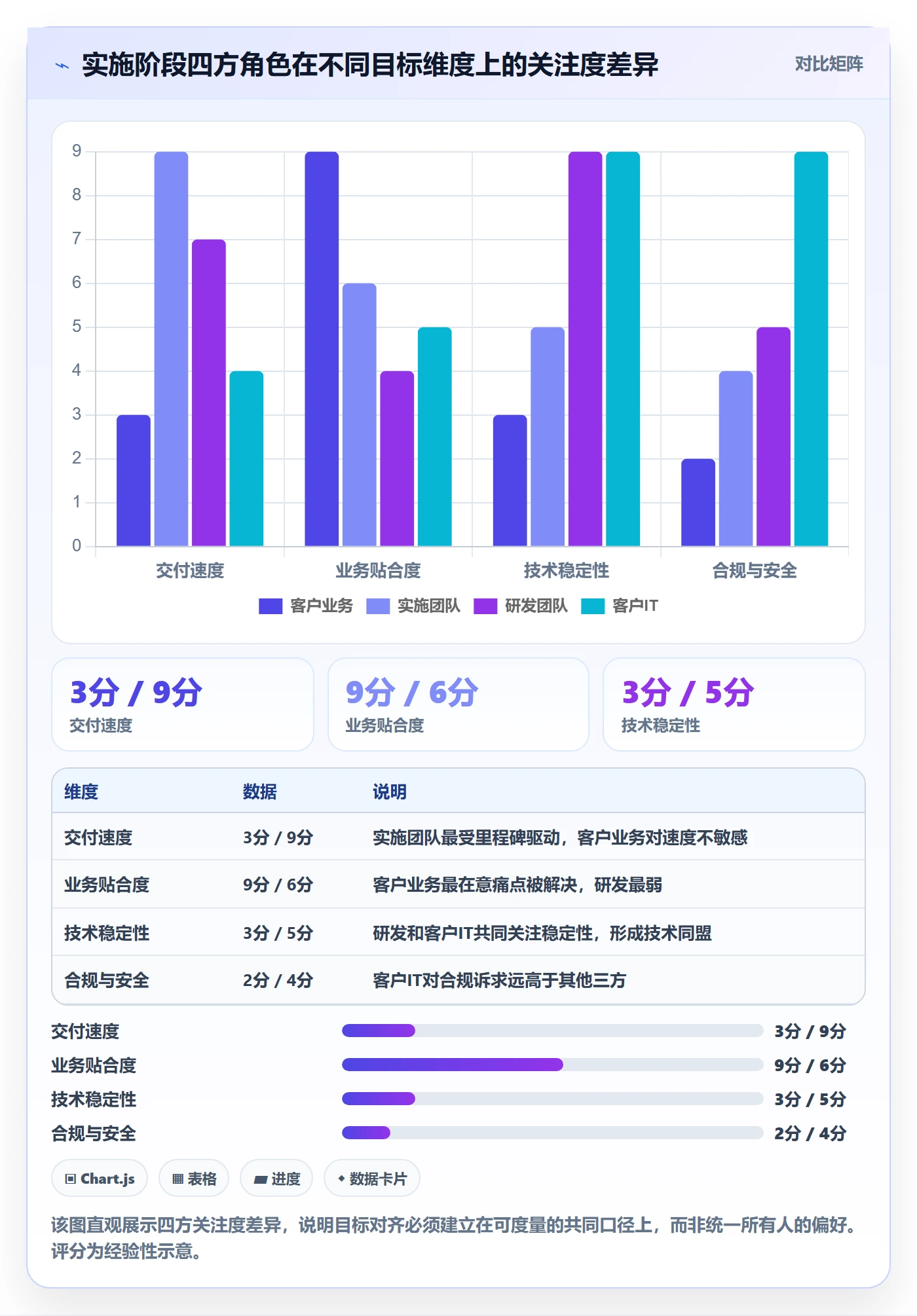Select the 数据卡片 chip

click(372, 1179)
